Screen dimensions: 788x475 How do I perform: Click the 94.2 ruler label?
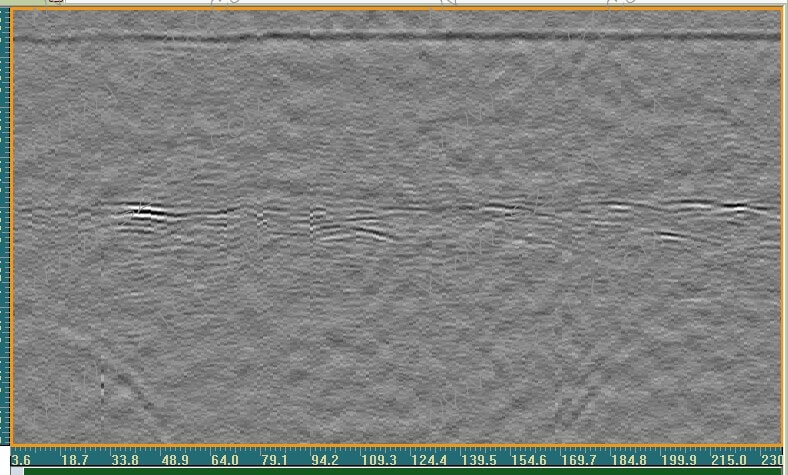[325, 459]
